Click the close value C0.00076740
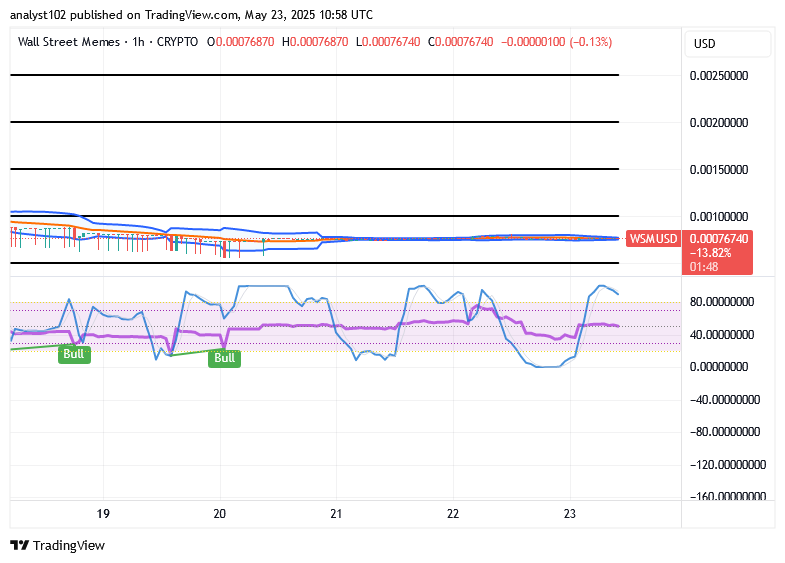785x563 pixels. (461, 42)
